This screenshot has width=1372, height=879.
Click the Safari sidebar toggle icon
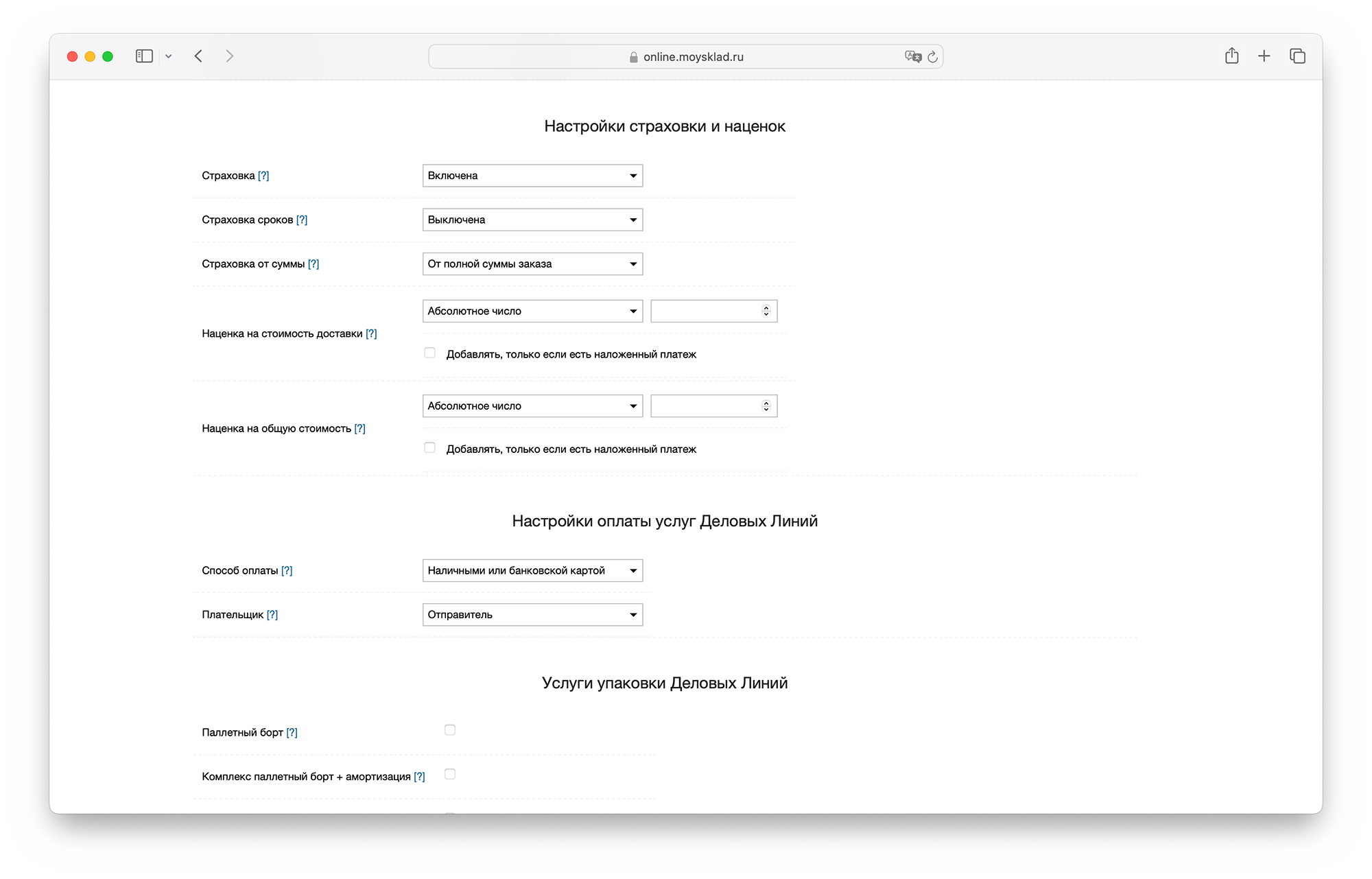point(144,56)
